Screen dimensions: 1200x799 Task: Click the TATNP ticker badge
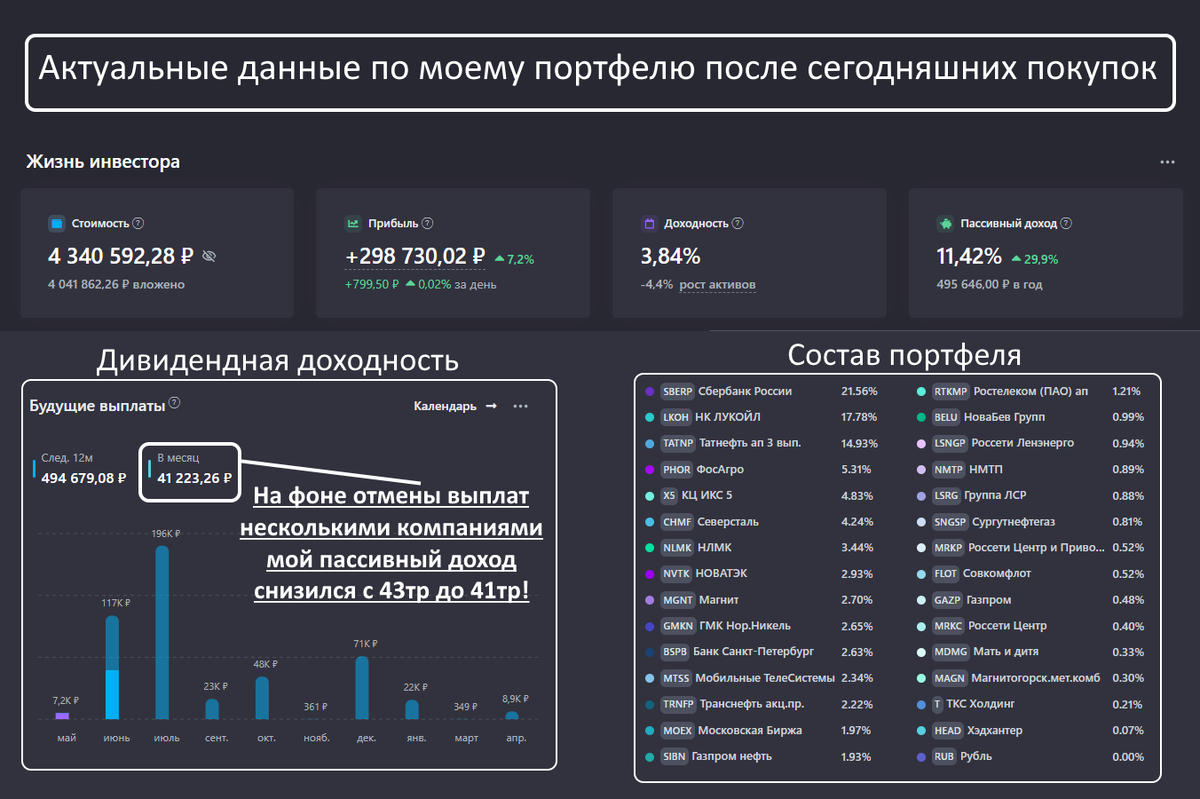pos(678,443)
